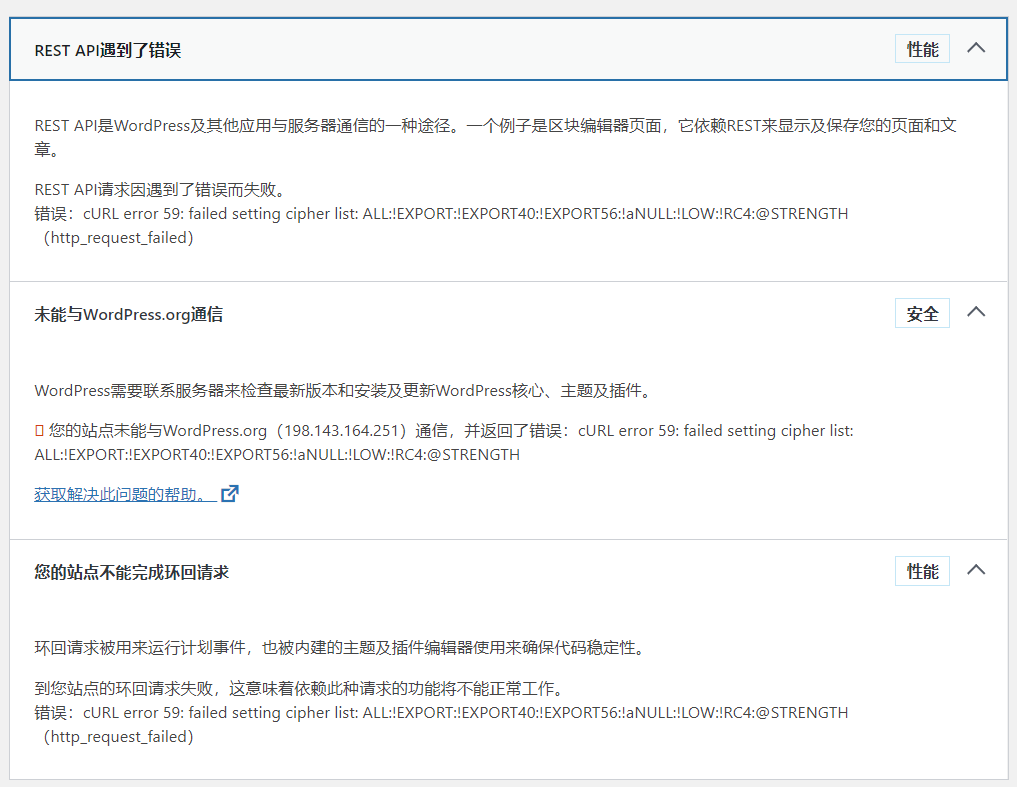1017x787 pixels.
Task: Collapse the loopback request section chevron
Action: (x=976, y=571)
